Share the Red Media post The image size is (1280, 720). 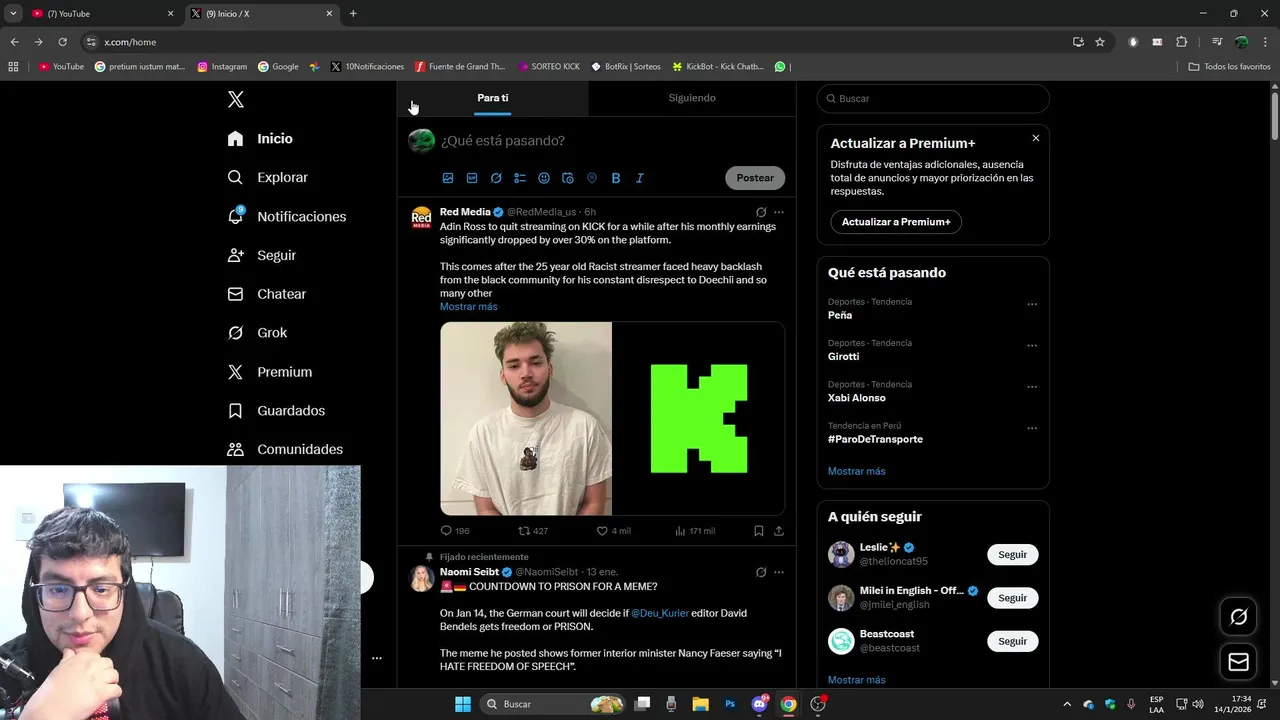click(x=779, y=531)
